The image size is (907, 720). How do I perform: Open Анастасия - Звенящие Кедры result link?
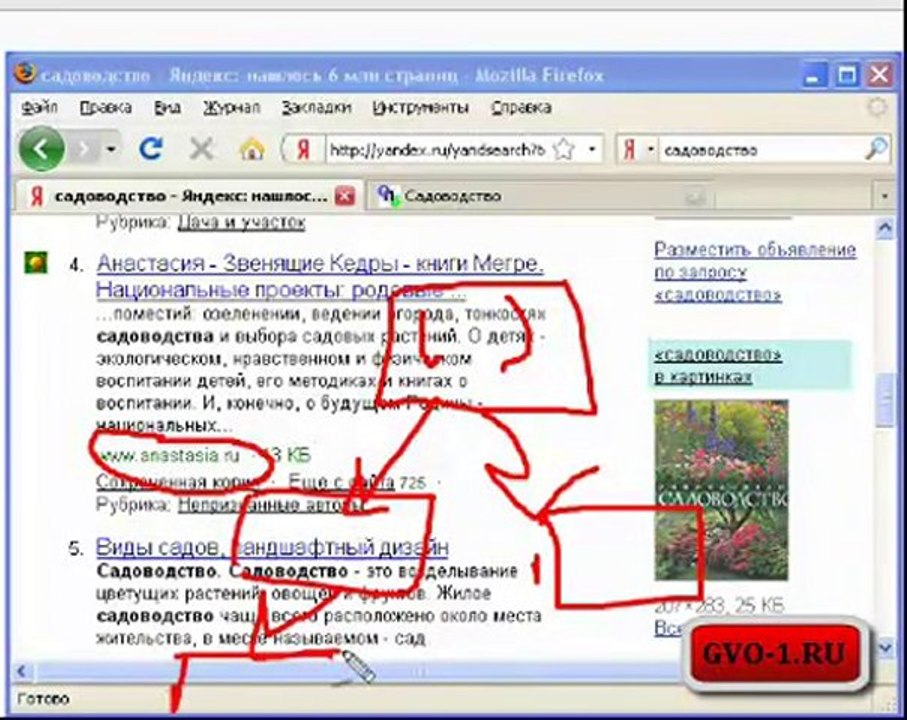(320, 276)
